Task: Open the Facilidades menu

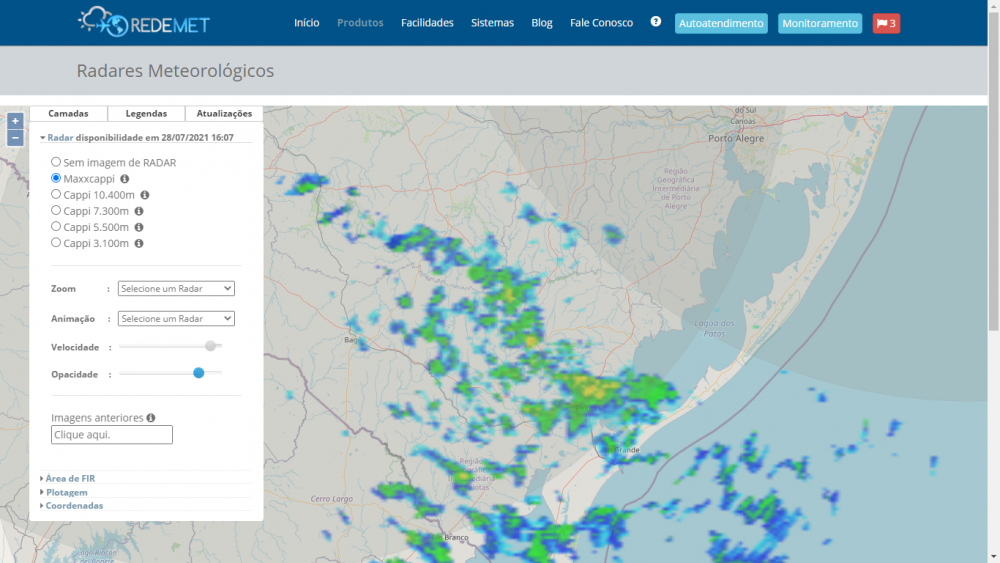Action: pyautogui.click(x=427, y=23)
